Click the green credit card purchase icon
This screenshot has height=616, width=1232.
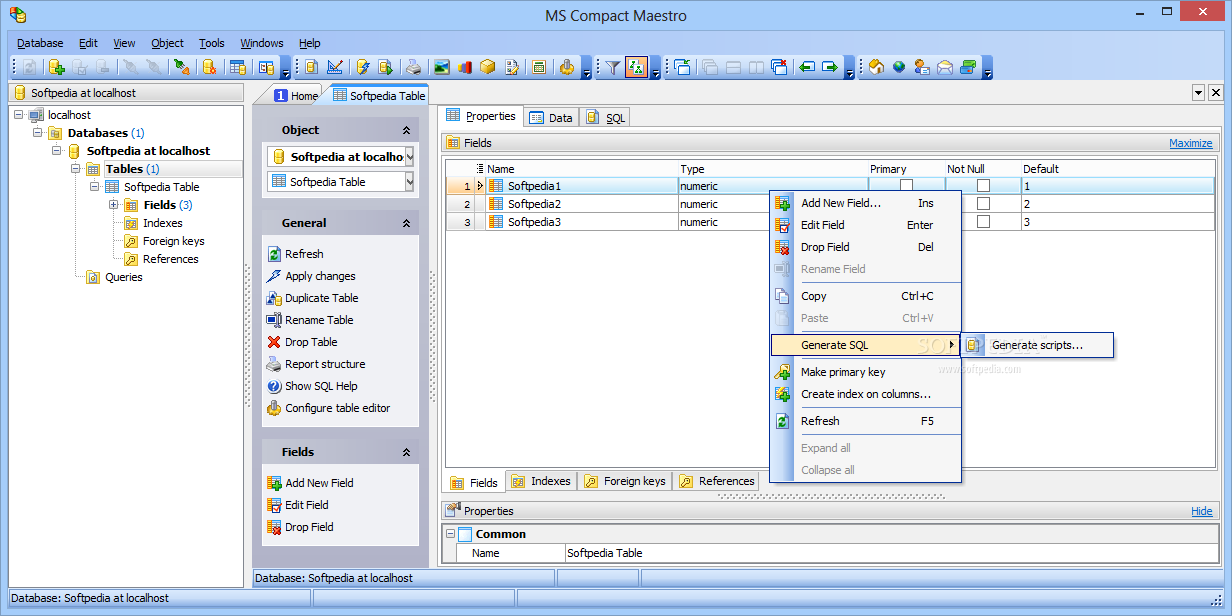click(x=968, y=67)
